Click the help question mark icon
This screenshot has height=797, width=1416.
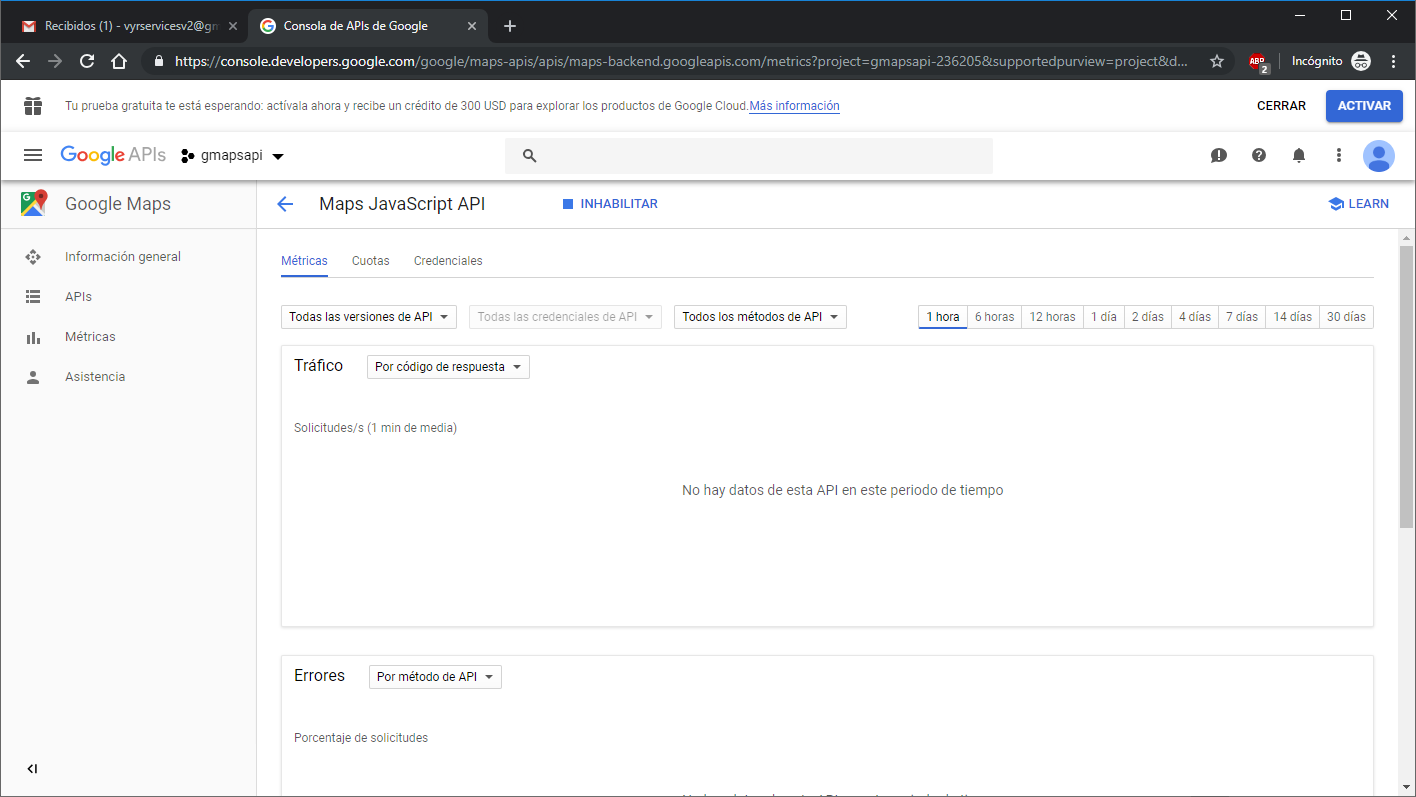pos(1259,155)
